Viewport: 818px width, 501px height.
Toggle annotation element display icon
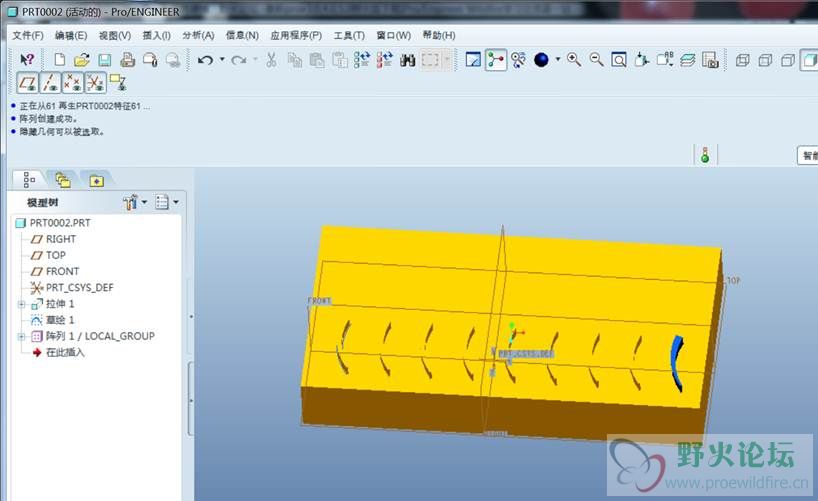click(x=118, y=82)
